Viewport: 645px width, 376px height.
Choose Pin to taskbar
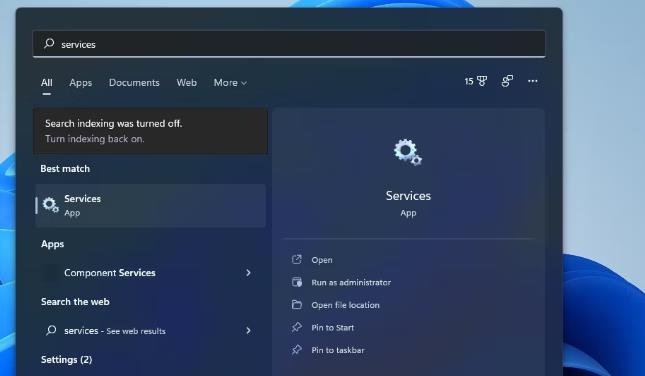point(338,350)
